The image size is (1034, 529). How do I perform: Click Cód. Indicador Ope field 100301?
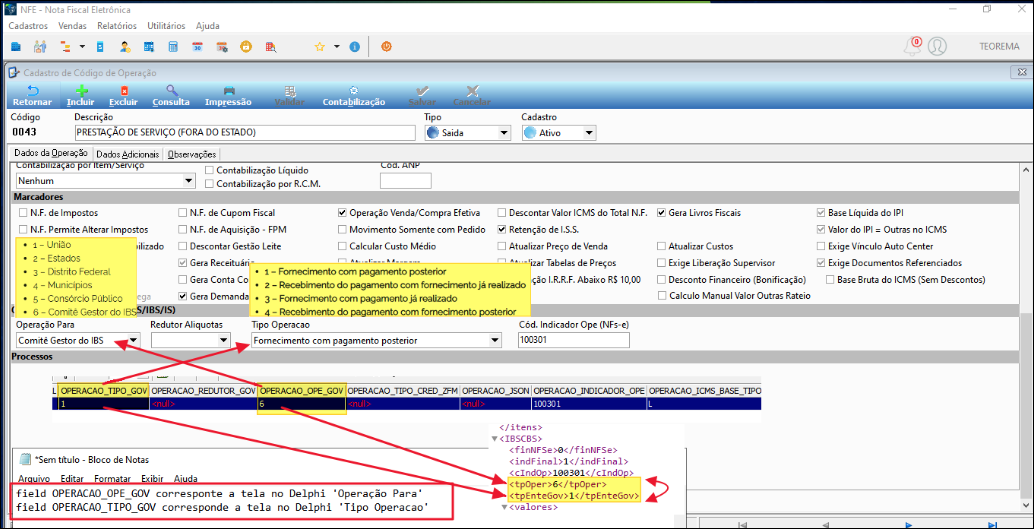click(x=574, y=340)
